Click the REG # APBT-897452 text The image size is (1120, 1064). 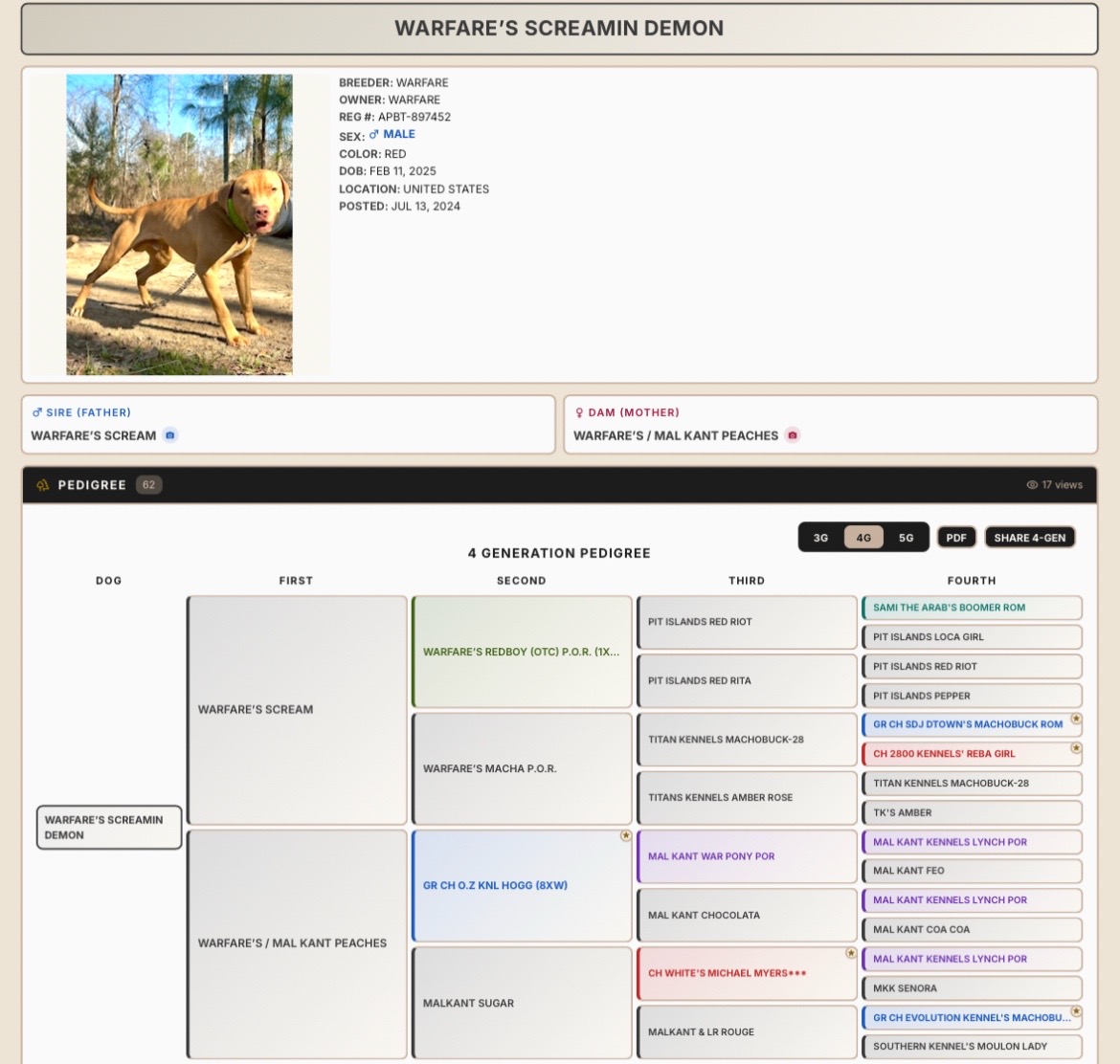(394, 117)
